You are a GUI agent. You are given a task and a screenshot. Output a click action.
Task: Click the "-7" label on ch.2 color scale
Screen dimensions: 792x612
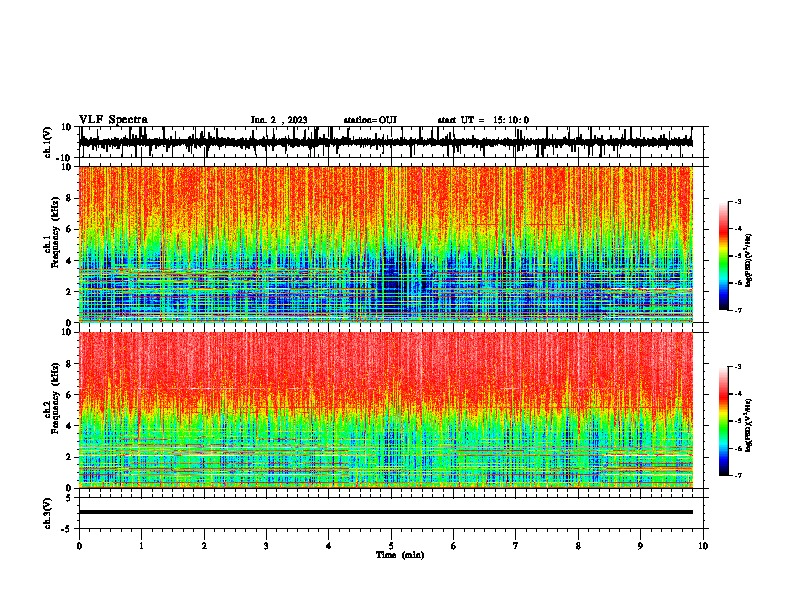tap(737, 476)
